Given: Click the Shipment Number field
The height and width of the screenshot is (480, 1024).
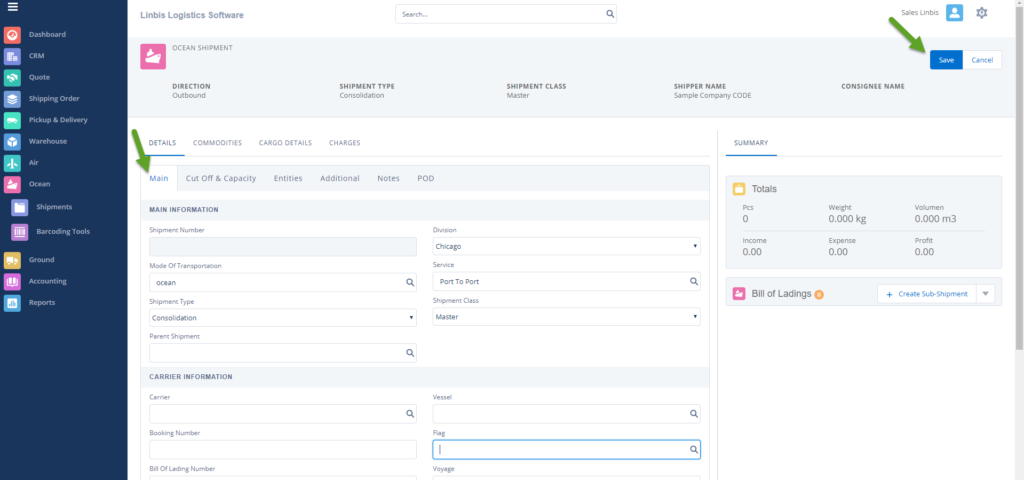Looking at the screenshot, I should [283, 246].
